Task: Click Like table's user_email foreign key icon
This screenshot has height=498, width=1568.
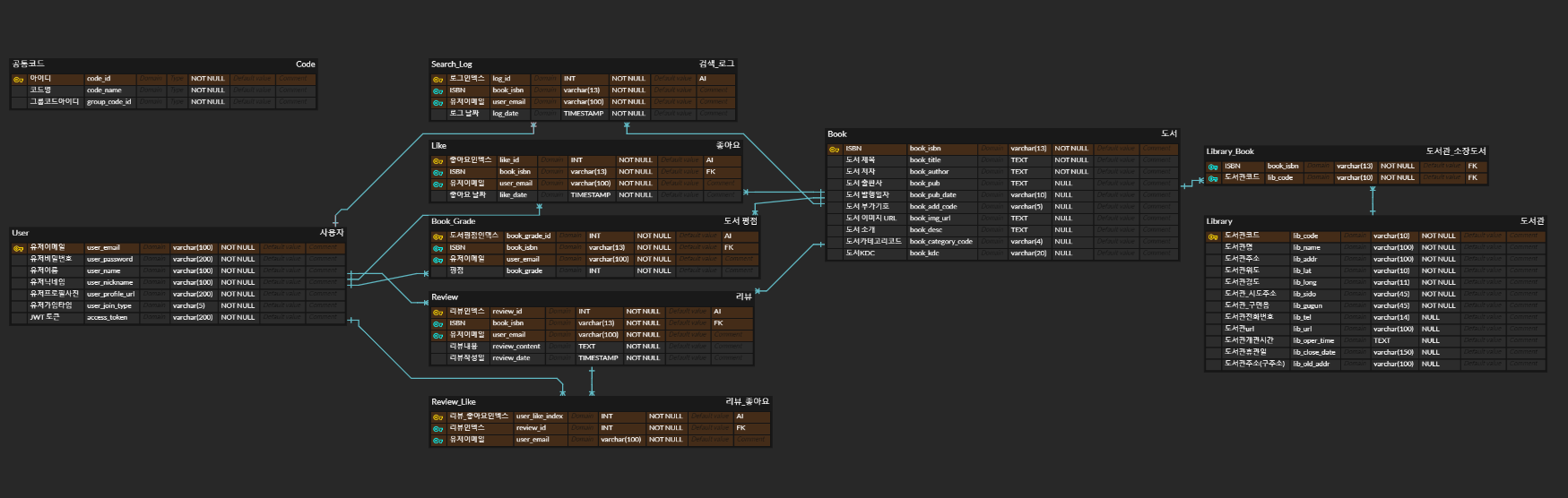Action: (x=438, y=184)
